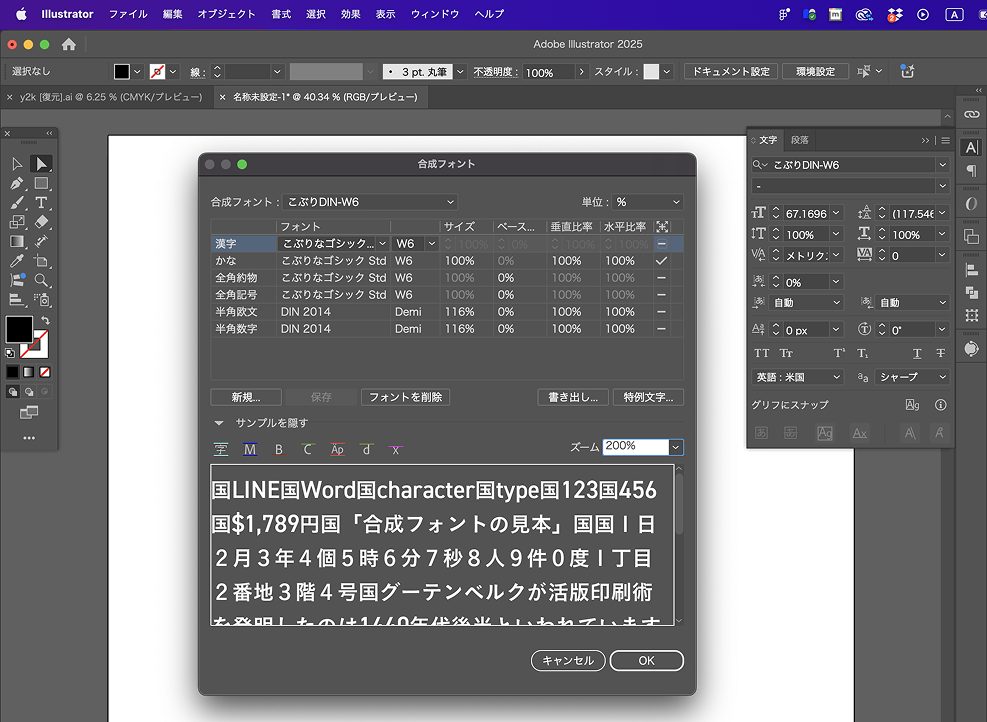Open the CC Libraries link icon in dock

[x=972, y=115]
